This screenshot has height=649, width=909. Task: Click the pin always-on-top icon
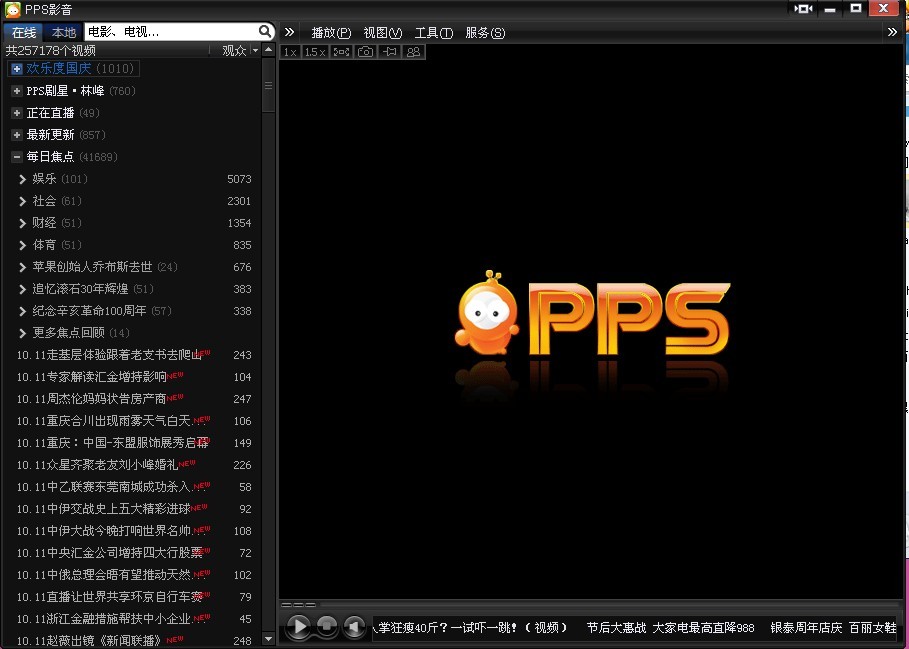coord(390,51)
